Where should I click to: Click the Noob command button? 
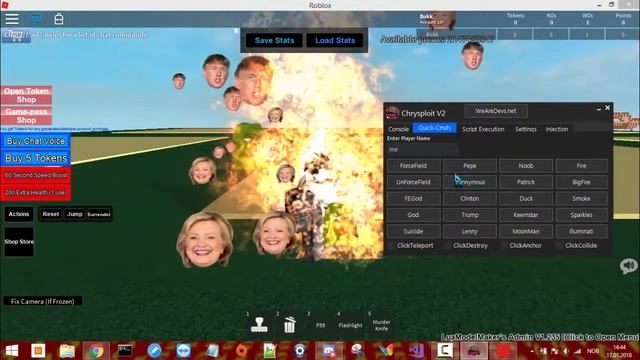click(x=526, y=166)
